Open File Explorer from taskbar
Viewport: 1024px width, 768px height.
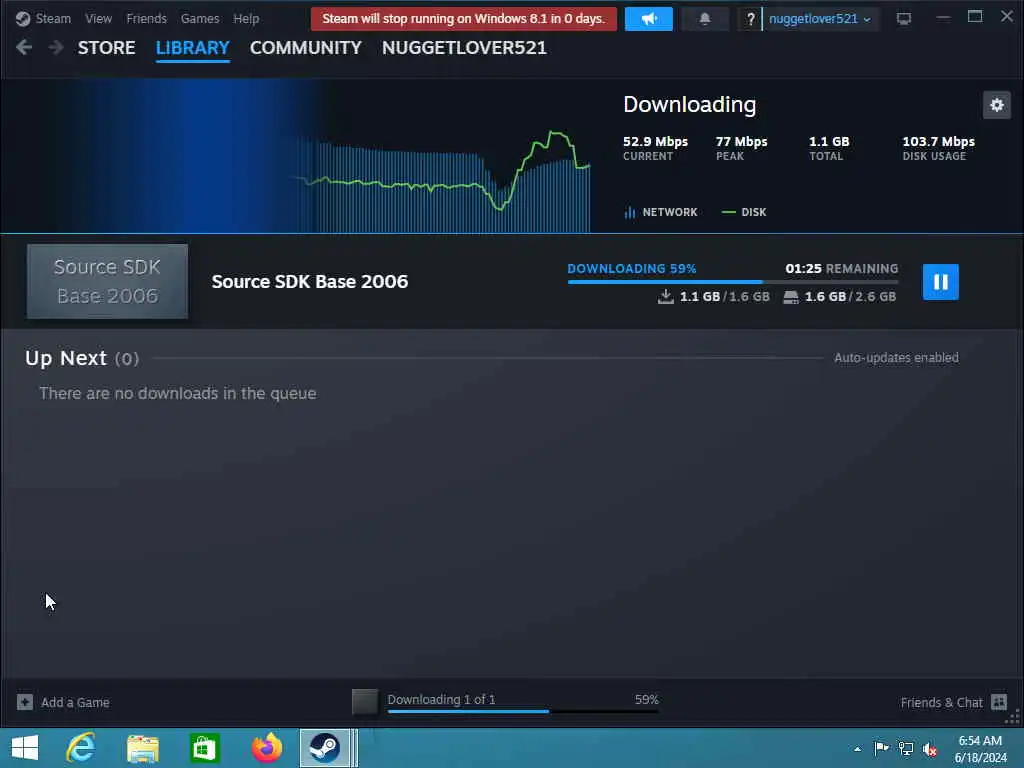pos(142,748)
